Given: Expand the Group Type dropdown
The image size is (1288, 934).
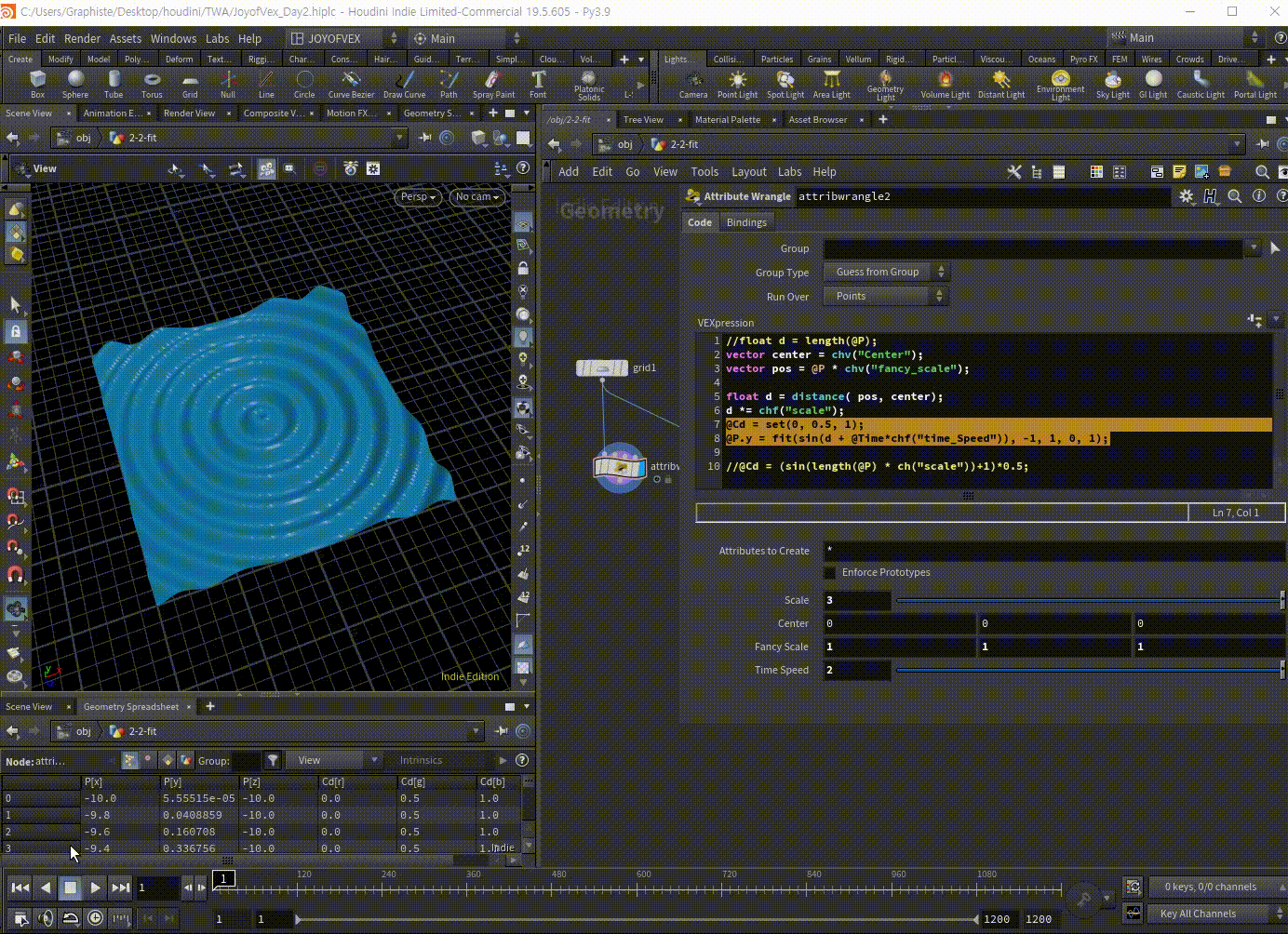Looking at the screenshot, I should [x=886, y=273].
